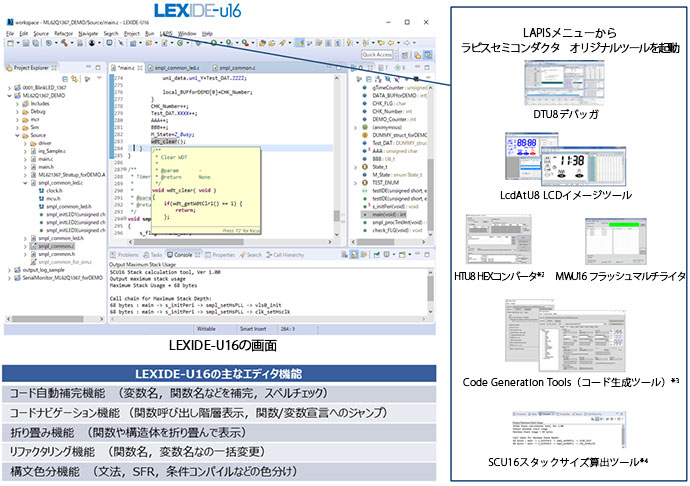Open the LAPIS menu

coord(166,33)
